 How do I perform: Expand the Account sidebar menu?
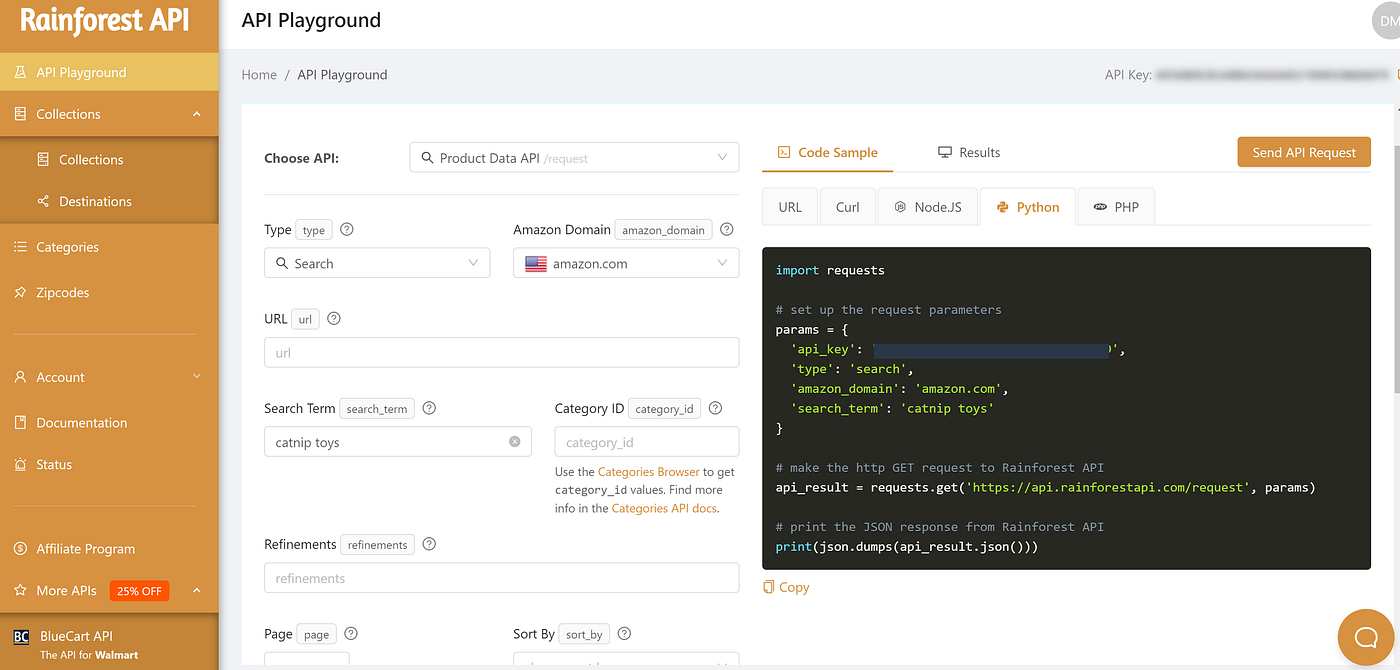coord(109,377)
